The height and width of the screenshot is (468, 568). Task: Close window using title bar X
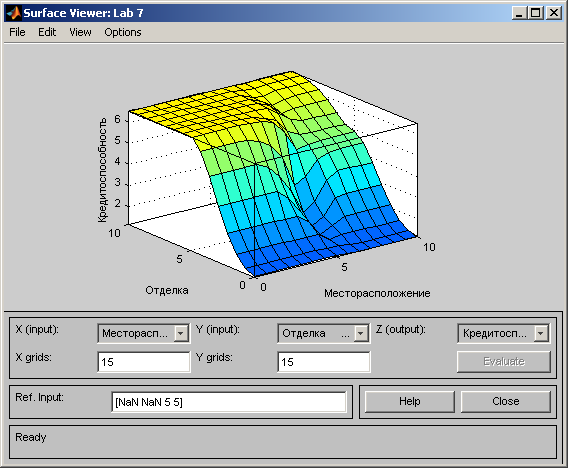tap(554, 13)
